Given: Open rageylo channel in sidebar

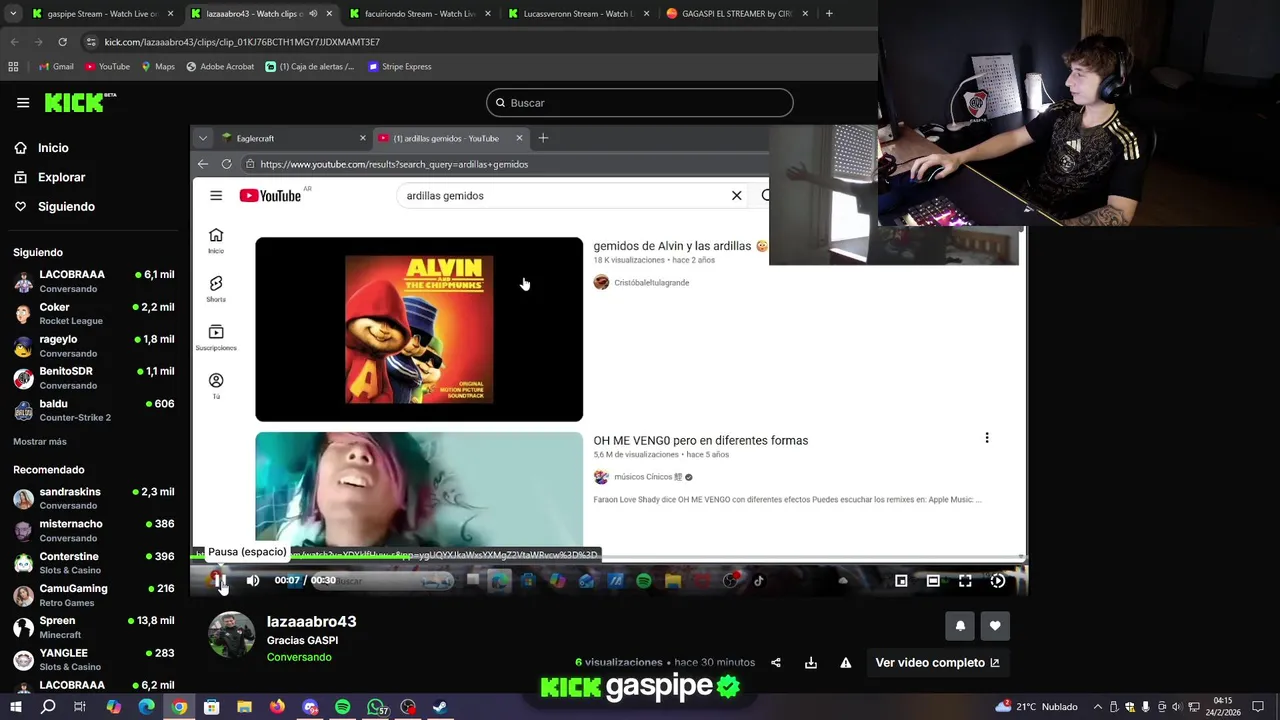Looking at the screenshot, I should click(94, 346).
